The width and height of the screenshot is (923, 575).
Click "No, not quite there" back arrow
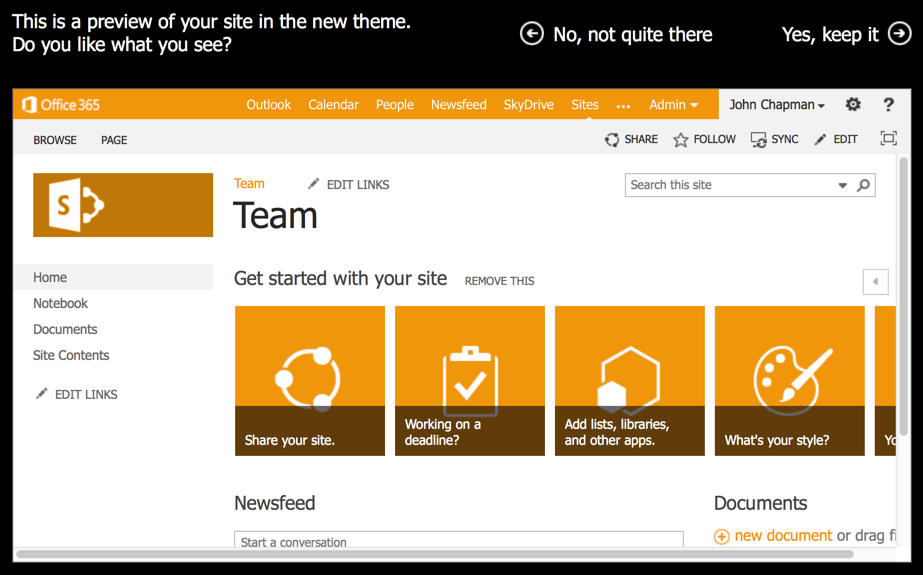click(532, 34)
